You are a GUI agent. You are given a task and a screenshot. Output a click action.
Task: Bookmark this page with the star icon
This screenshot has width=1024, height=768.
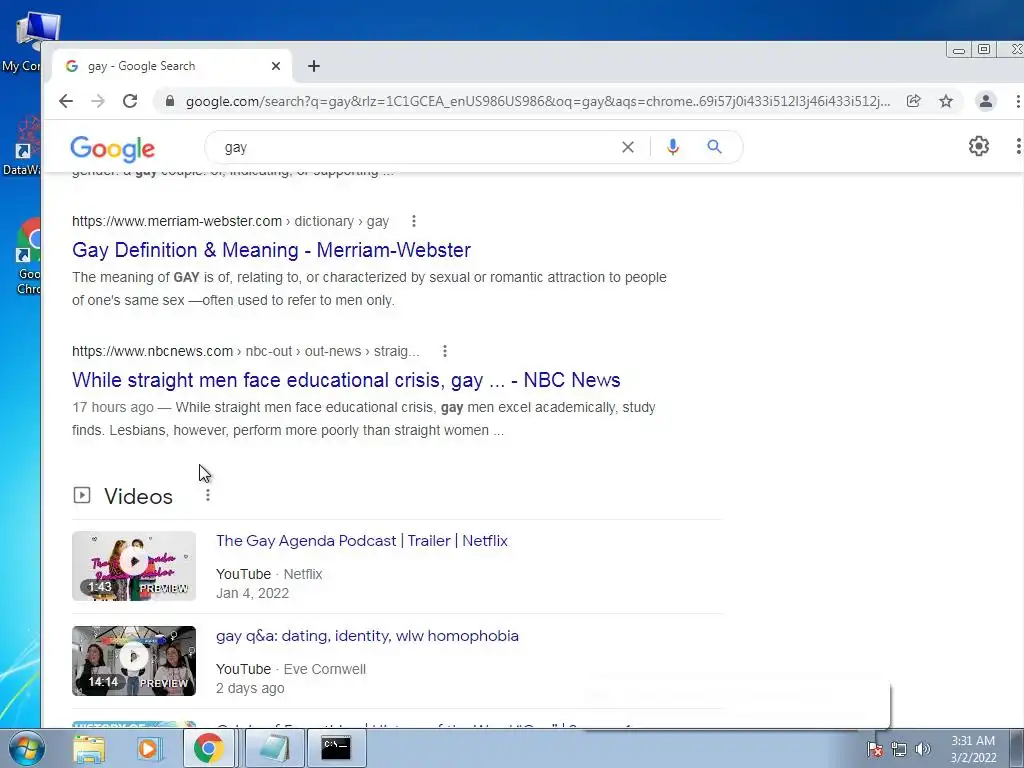[946, 101]
